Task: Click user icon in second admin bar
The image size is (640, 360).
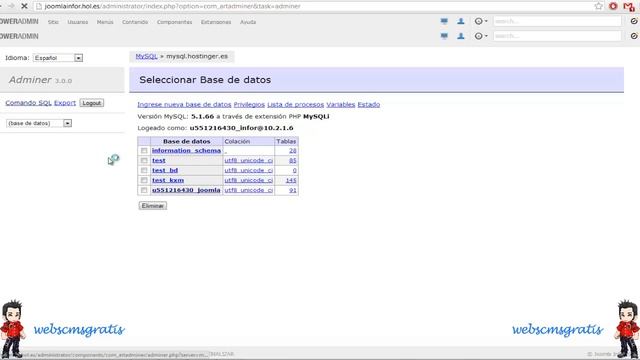Action: point(461,36)
